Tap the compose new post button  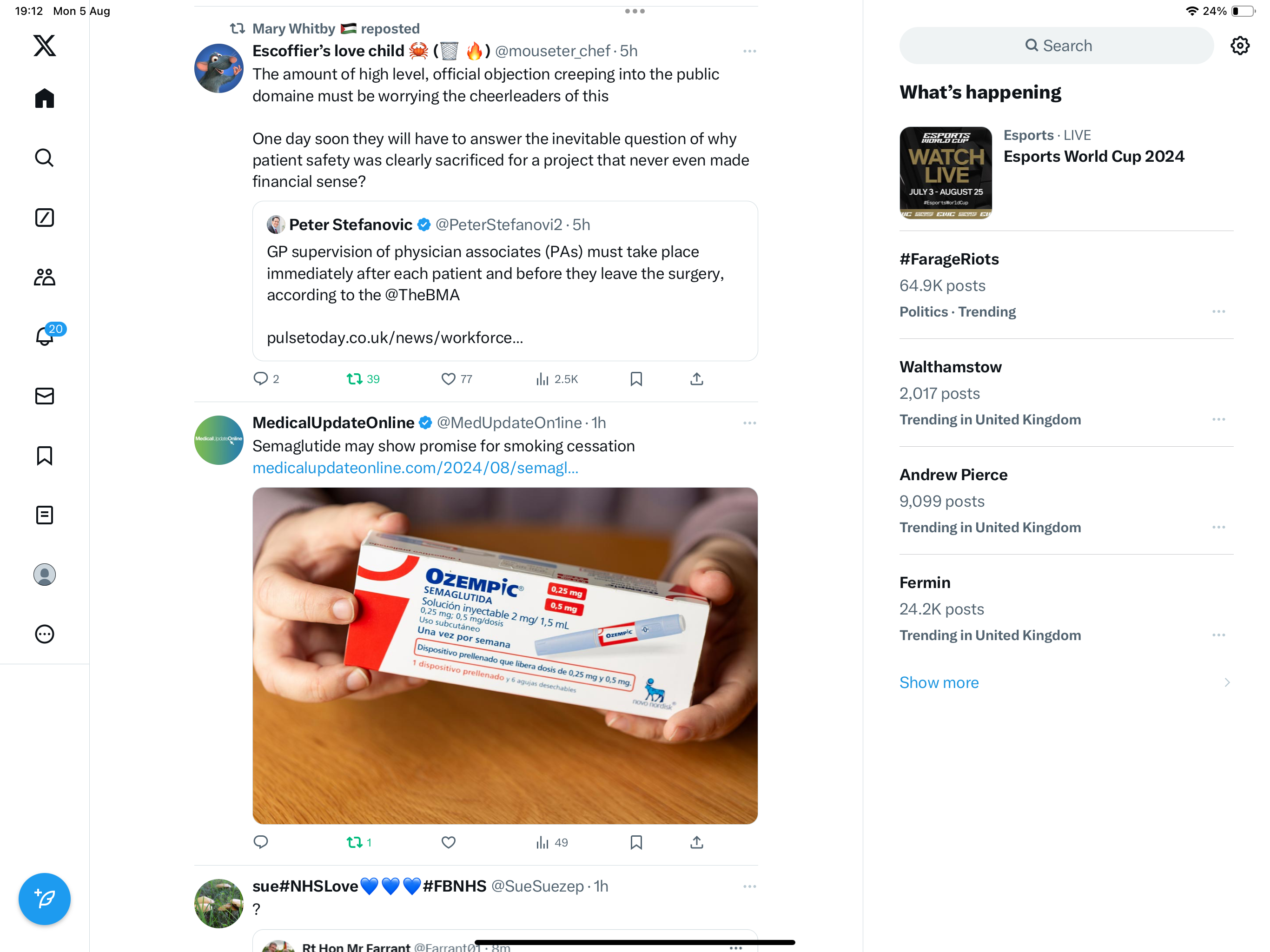(44, 899)
